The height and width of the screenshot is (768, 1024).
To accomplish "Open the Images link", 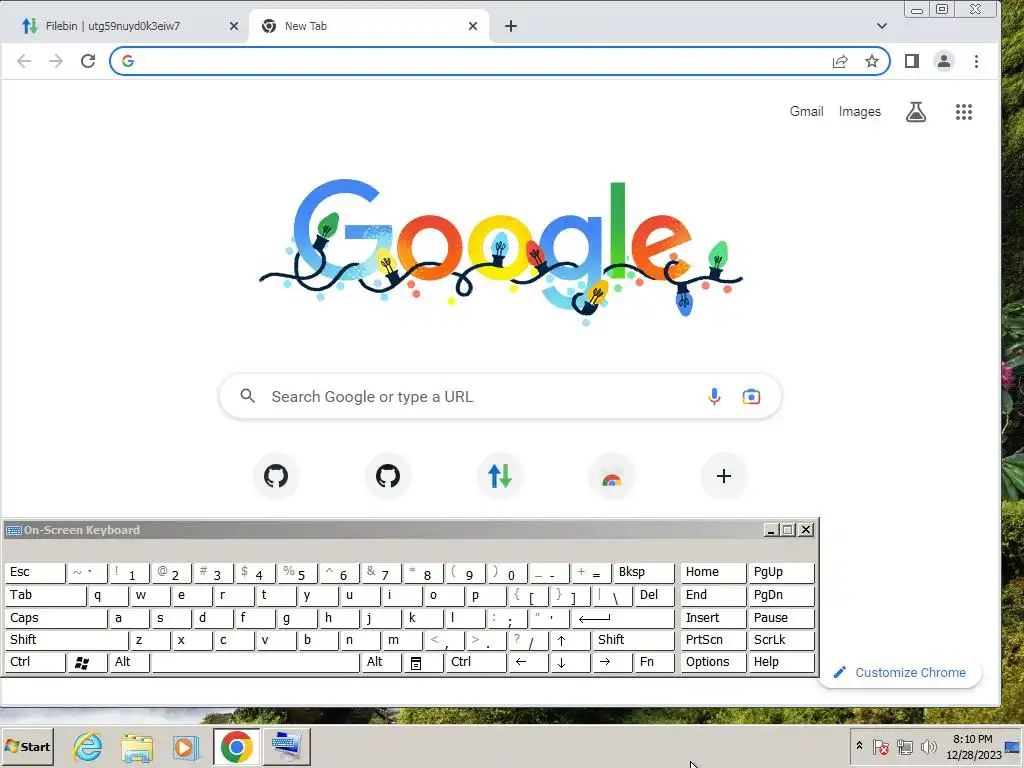I will tap(859, 112).
